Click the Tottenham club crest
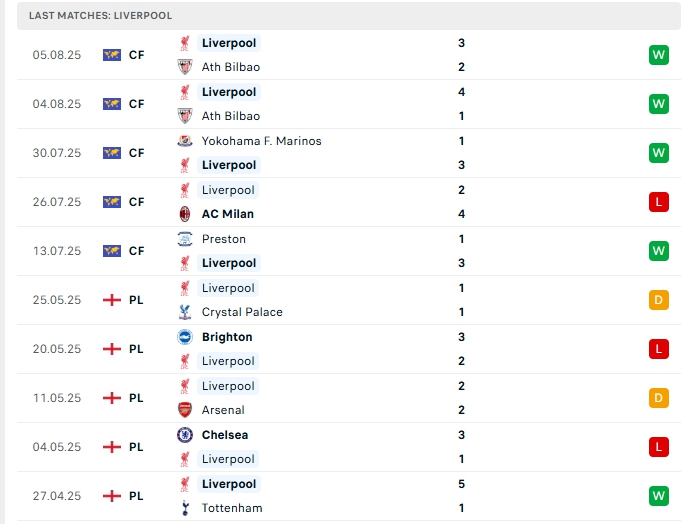This screenshot has height=524, width=690. [x=185, y=508]
